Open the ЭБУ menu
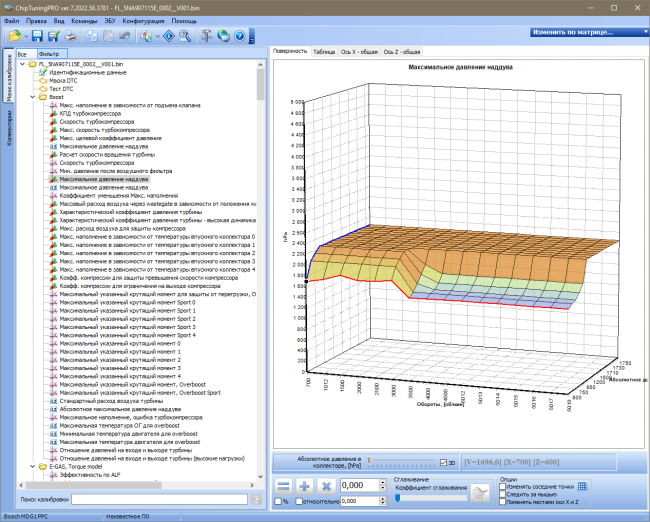Image resolution: width=650 pixels, height=522 pixels. coord(110,21)
